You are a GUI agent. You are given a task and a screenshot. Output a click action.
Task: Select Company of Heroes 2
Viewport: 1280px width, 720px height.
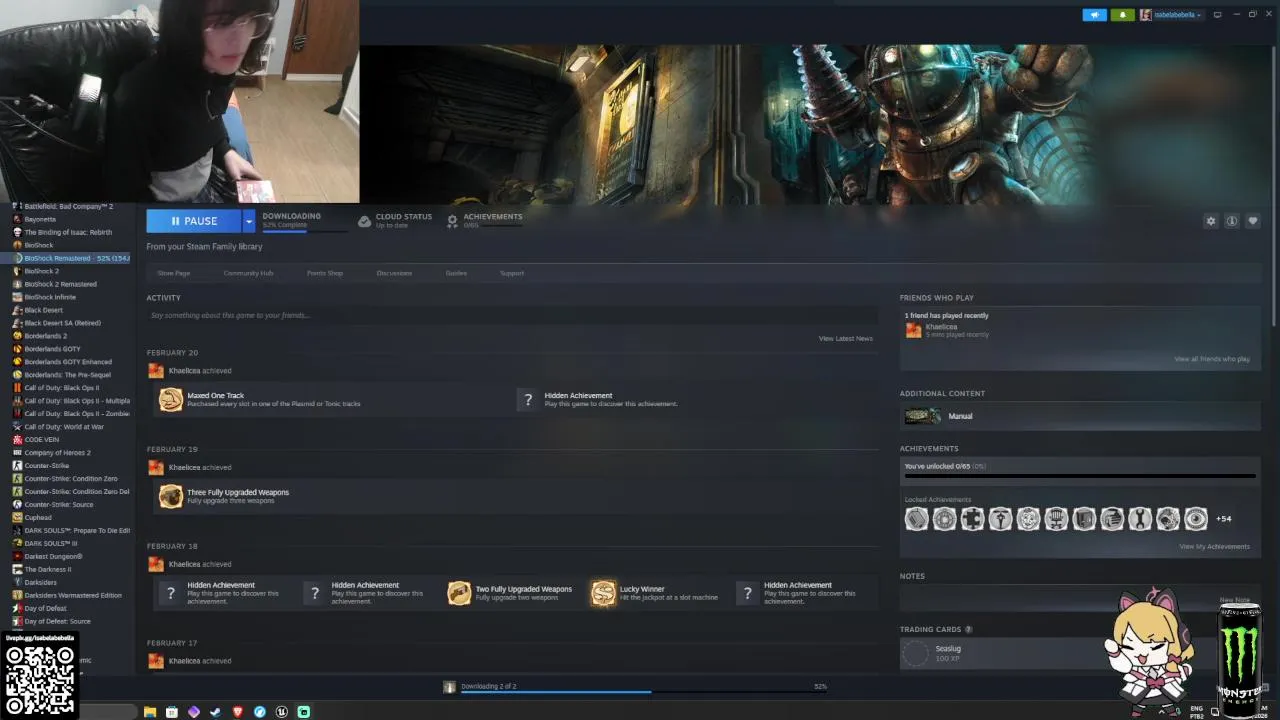point(57,453)
